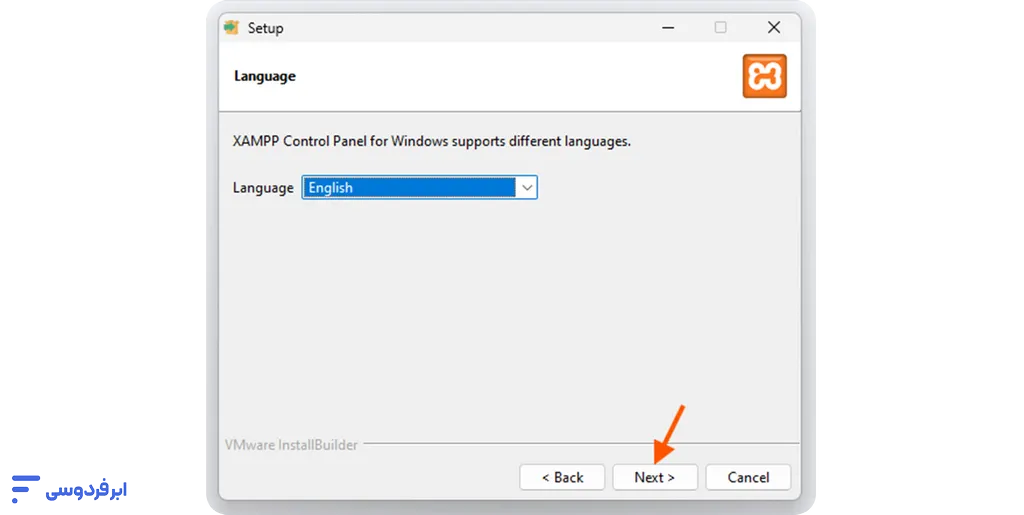
Task: Open the Language dropdown arrow
Action: click(527, 188)
